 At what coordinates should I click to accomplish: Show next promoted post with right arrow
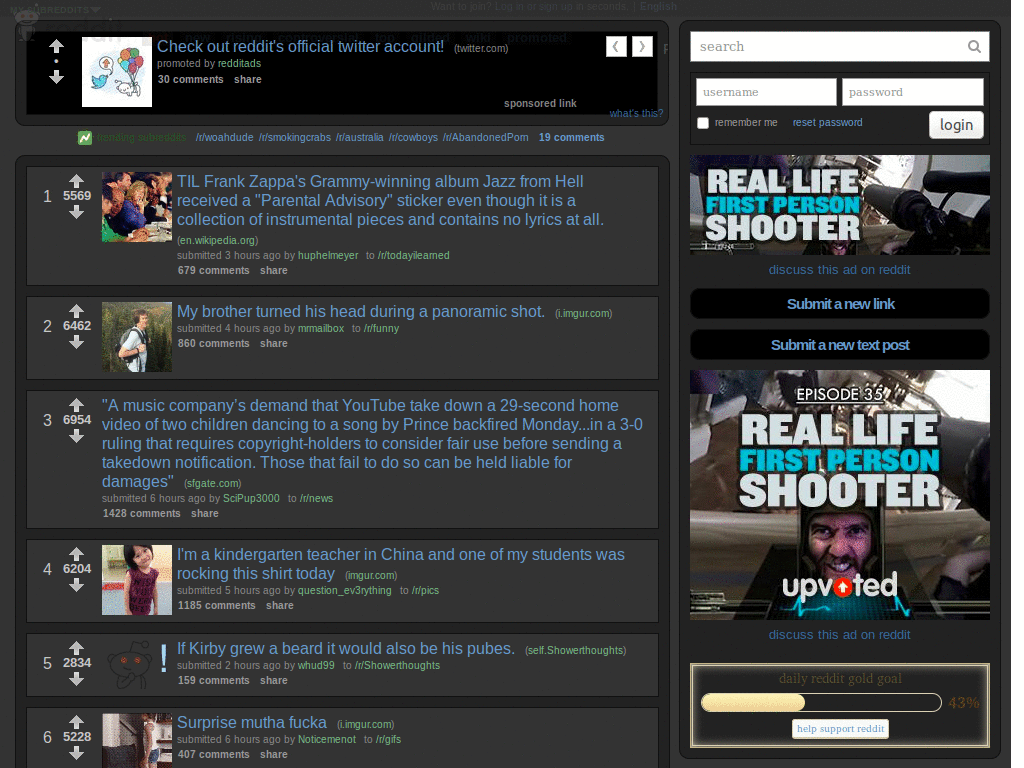pyautogui.click(x=642, y=46)
